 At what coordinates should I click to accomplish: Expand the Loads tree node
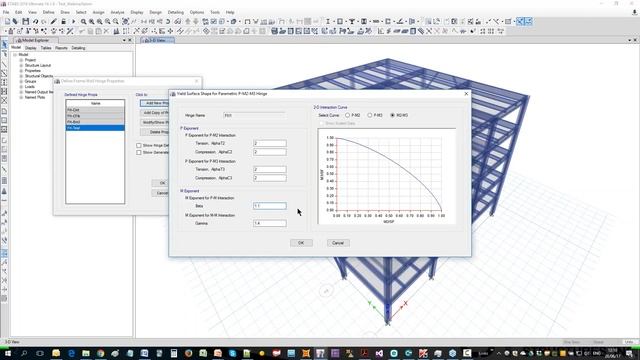21,87
